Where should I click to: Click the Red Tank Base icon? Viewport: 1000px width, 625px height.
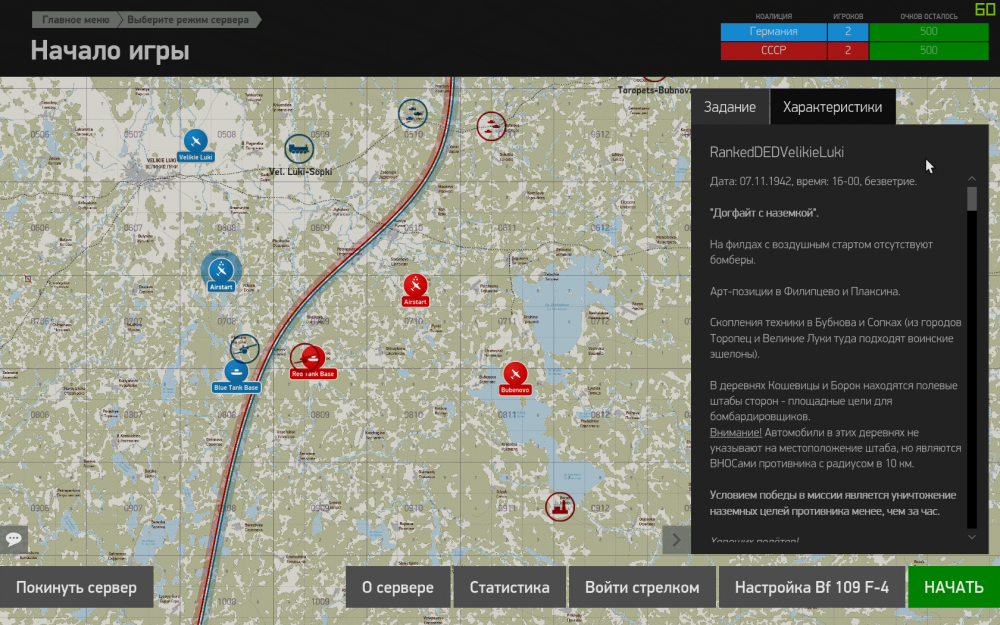tap(312, 357)
